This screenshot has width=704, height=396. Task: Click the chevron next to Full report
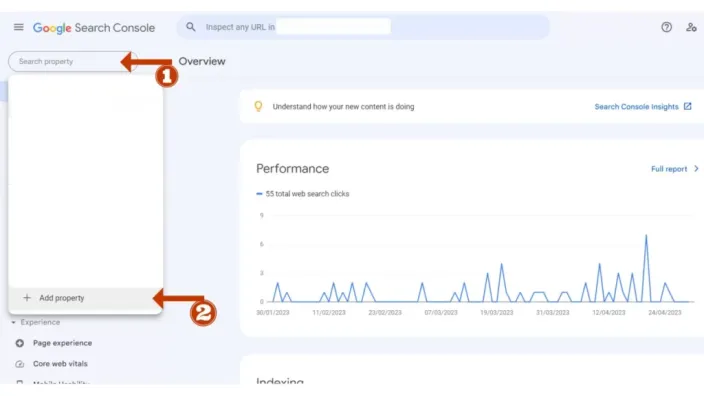pos(696,169)
